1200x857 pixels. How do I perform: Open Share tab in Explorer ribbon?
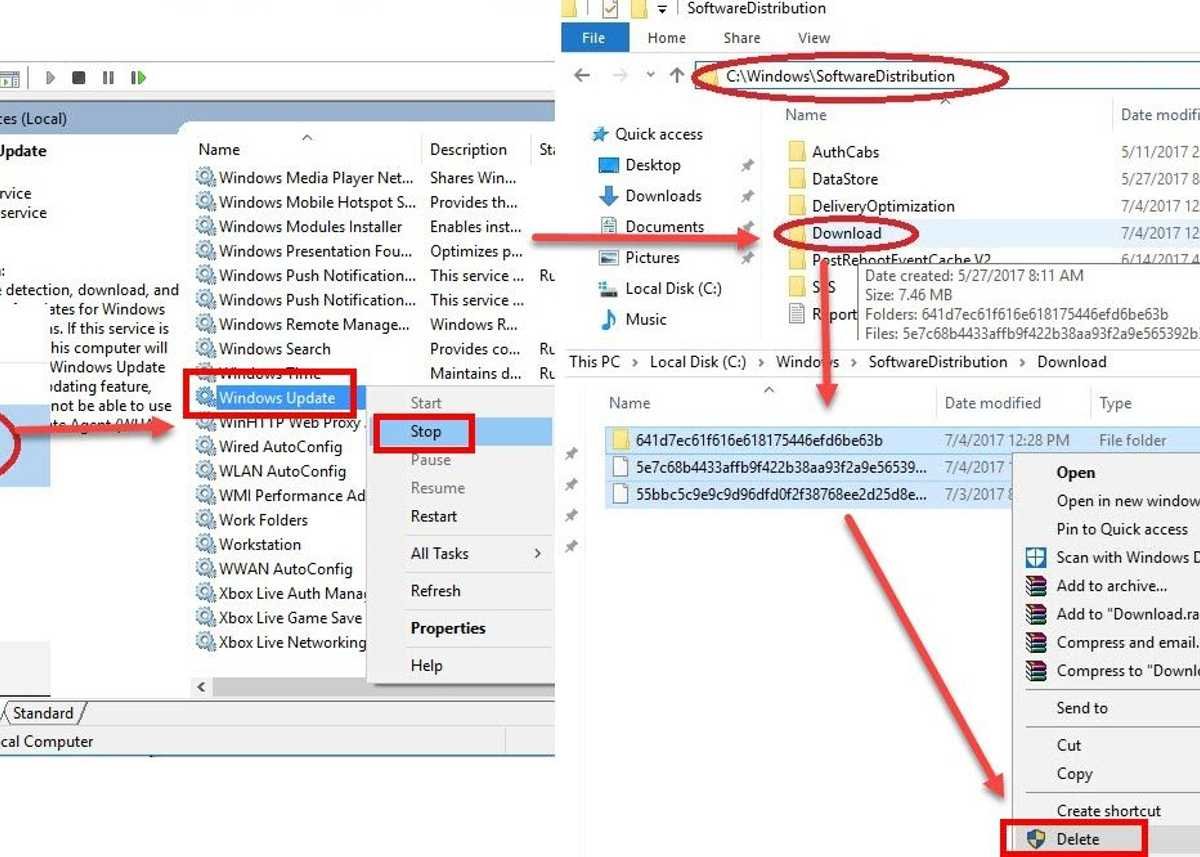point(742,38)
